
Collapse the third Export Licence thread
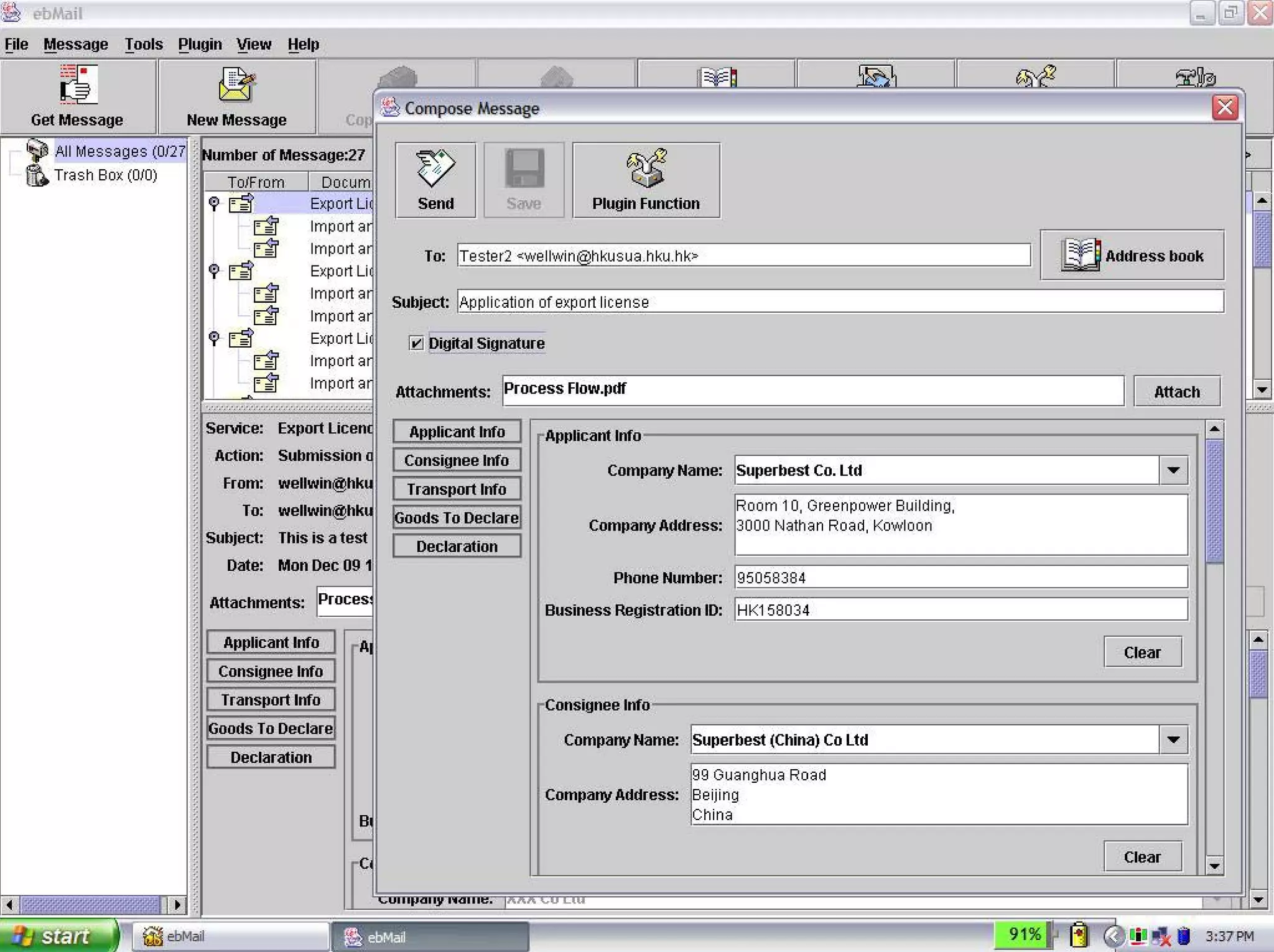tap(214, 338)
